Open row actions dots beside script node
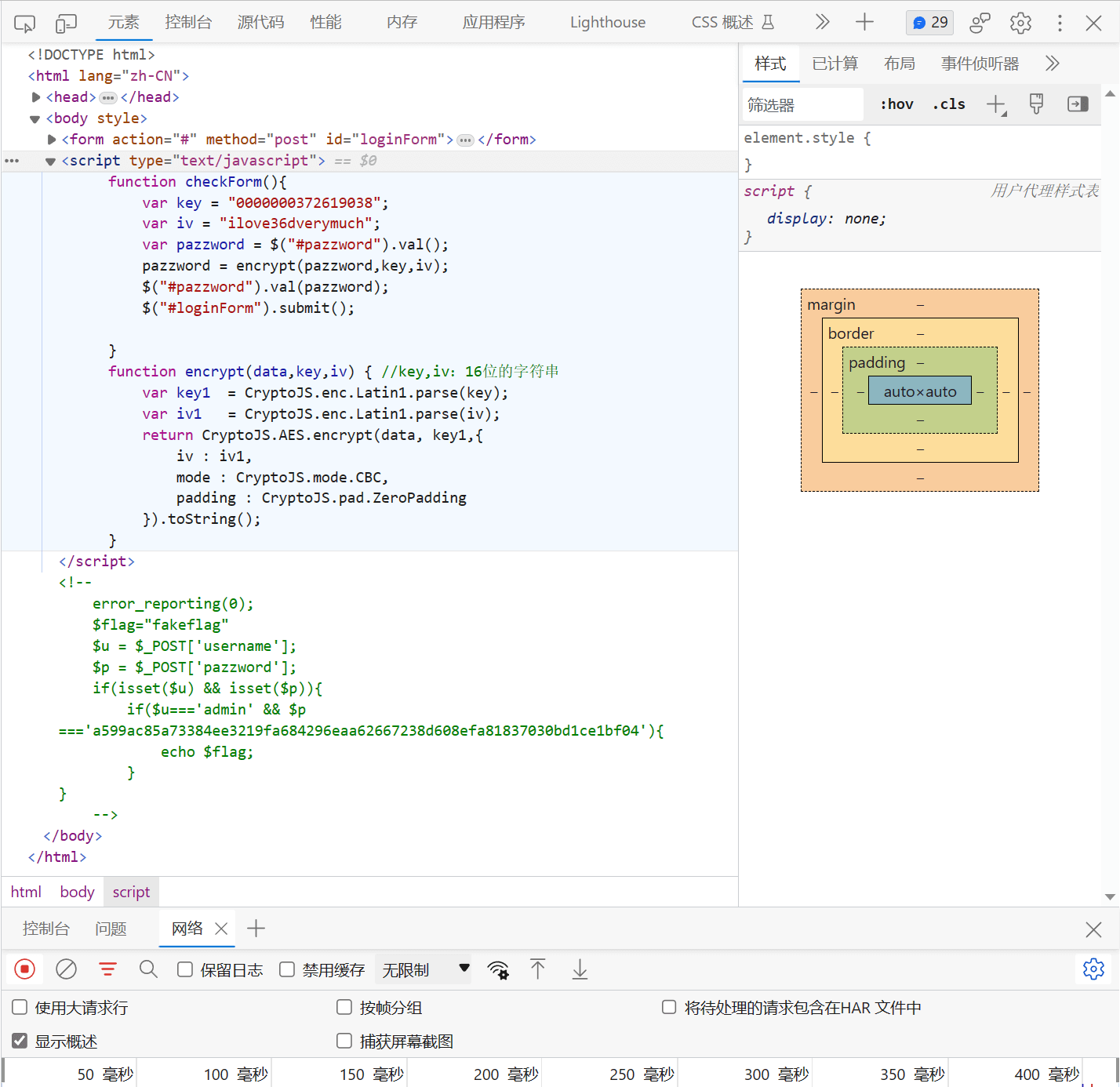The image size is (1120, 1087). (12, 161)
